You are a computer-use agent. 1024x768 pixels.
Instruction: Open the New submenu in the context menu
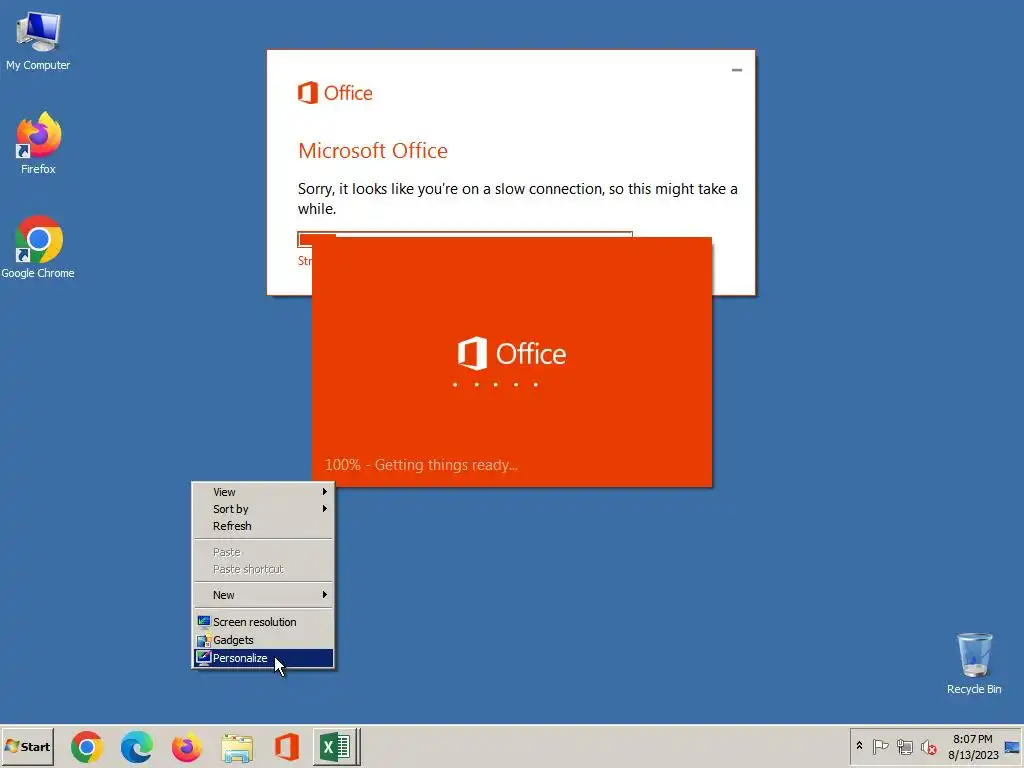coord(264,595)
